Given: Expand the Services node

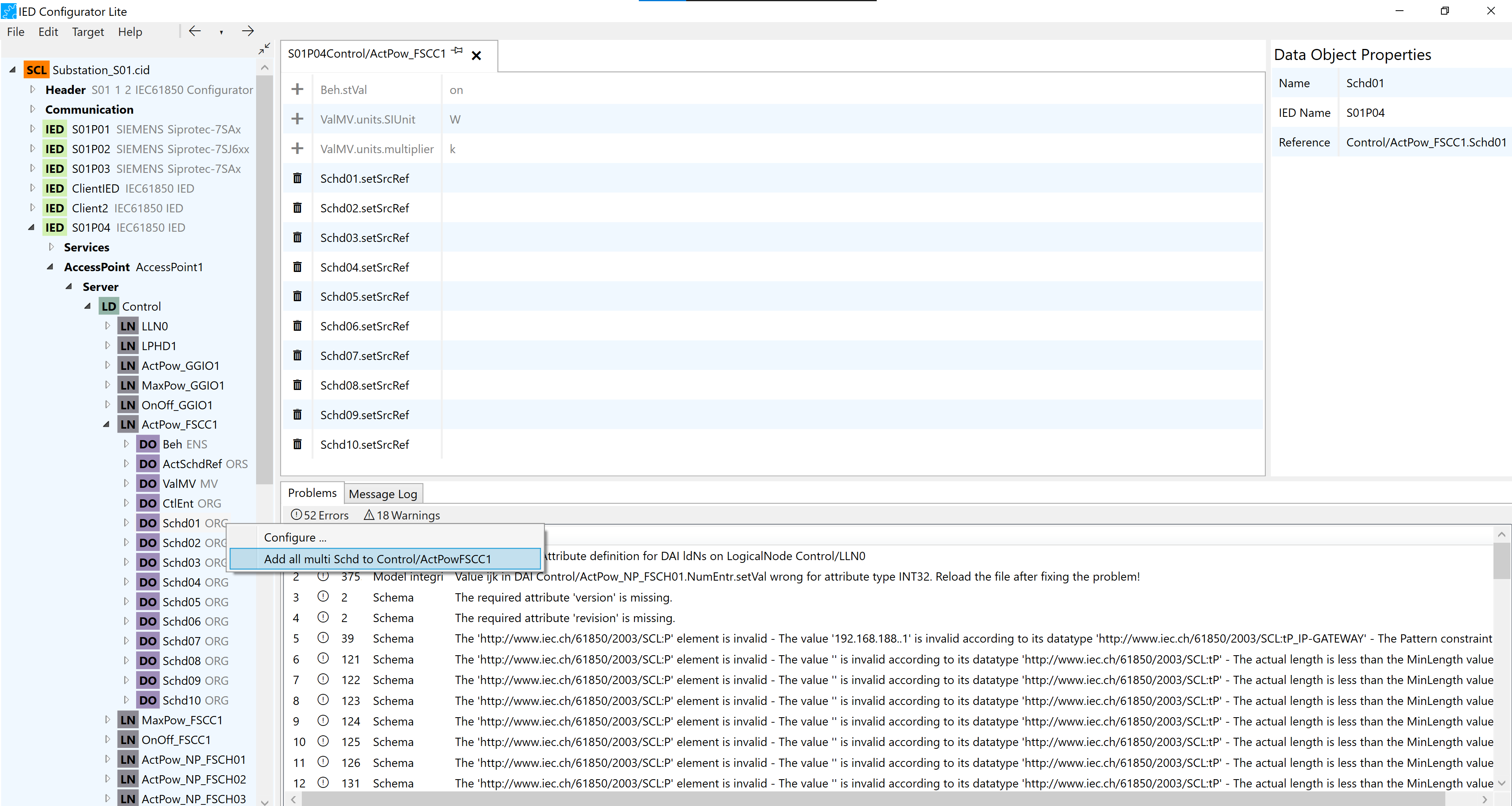Looking at the screenshot, I should 52,247.
